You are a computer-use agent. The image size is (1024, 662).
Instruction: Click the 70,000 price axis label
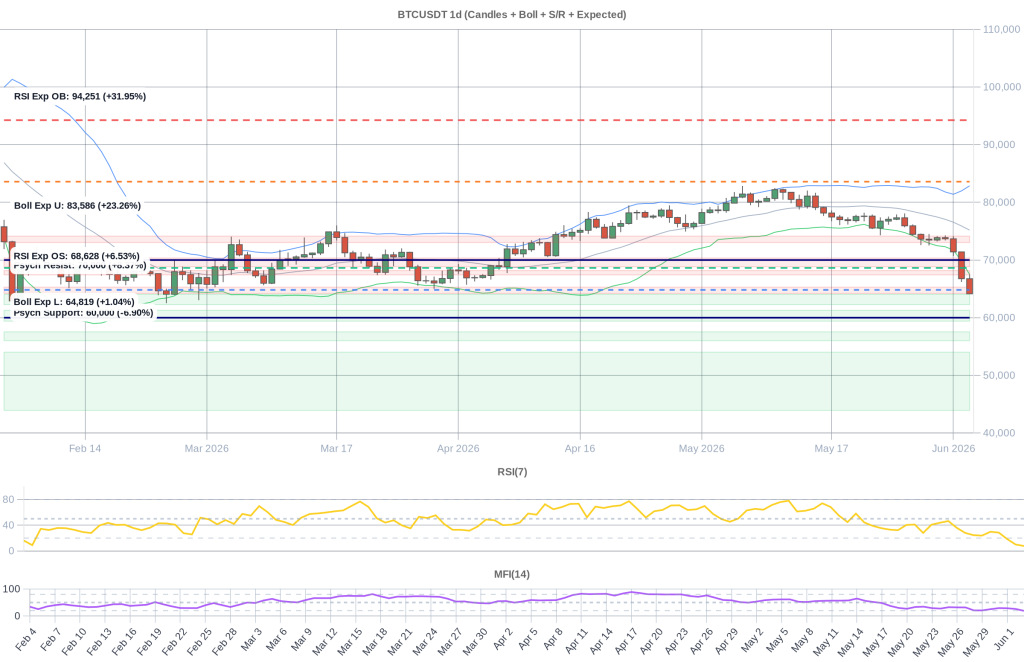coord(999,260)
